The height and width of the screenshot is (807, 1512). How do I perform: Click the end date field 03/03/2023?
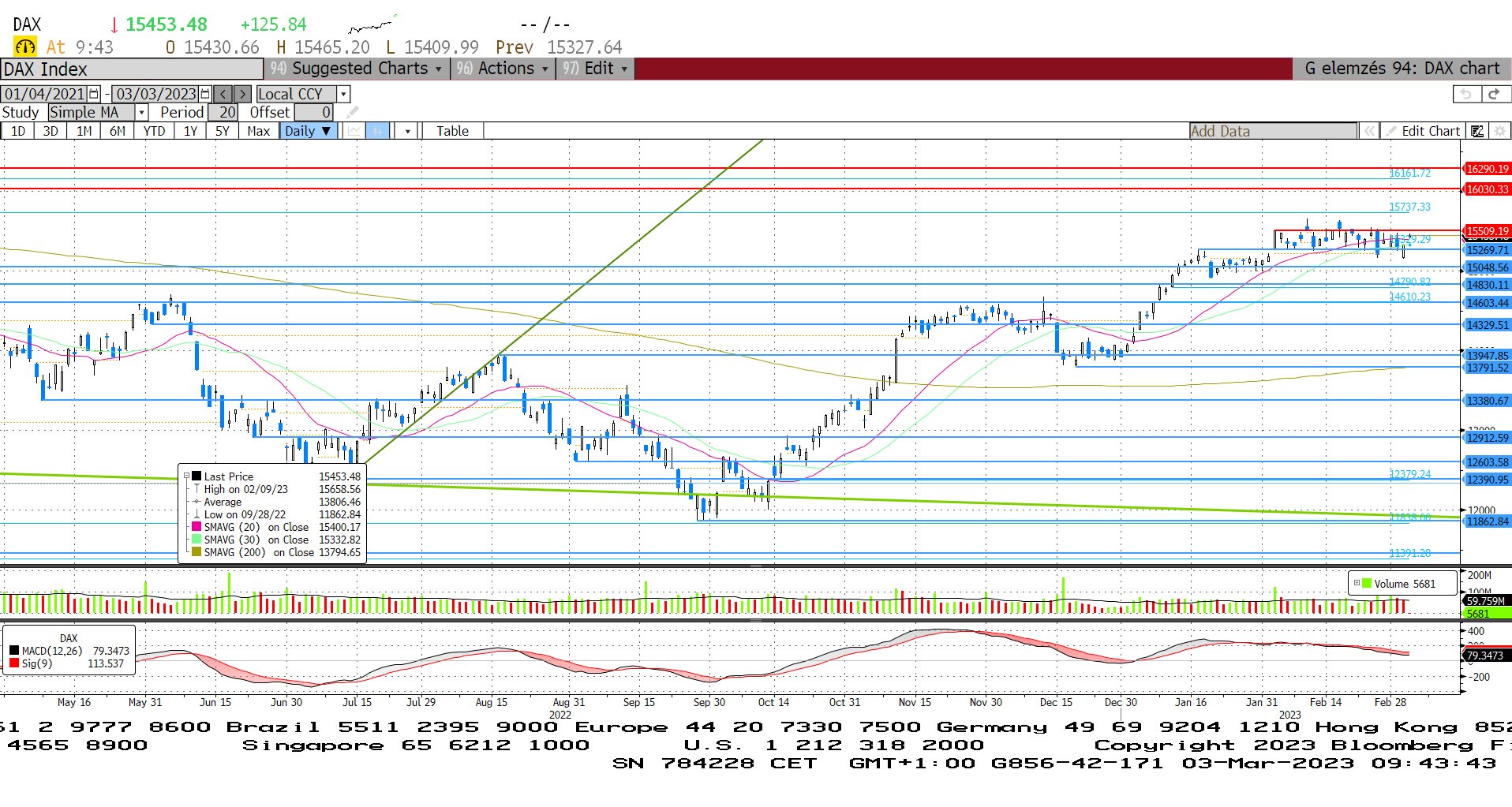coord(156,94)
